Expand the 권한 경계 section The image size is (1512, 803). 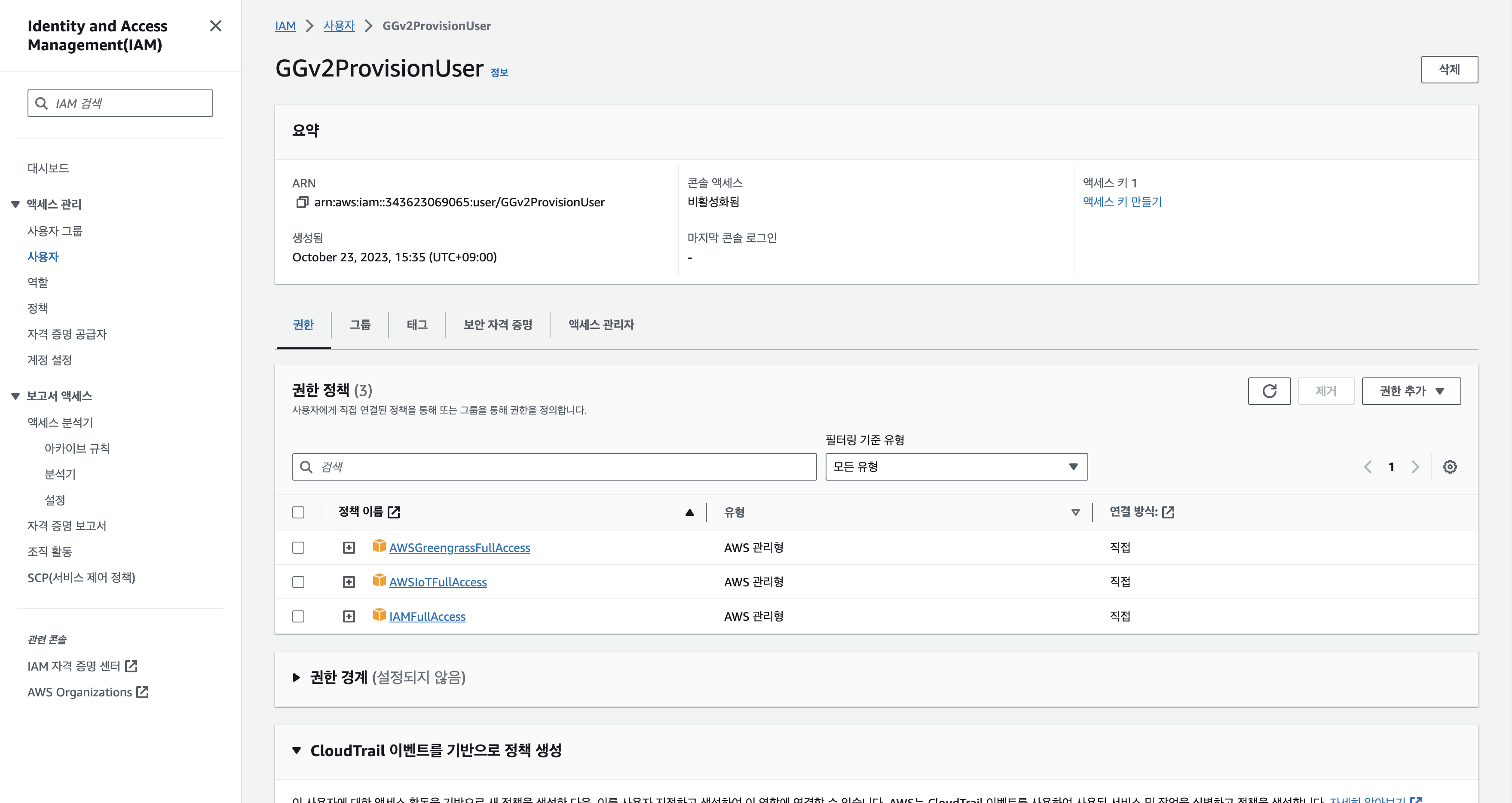(x=297, y=677)
